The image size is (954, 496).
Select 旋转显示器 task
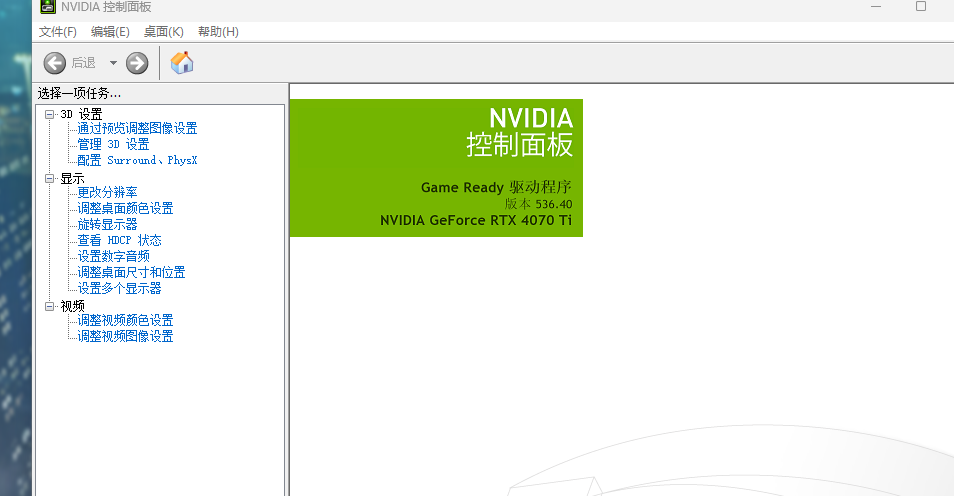[x=107, y=224]
